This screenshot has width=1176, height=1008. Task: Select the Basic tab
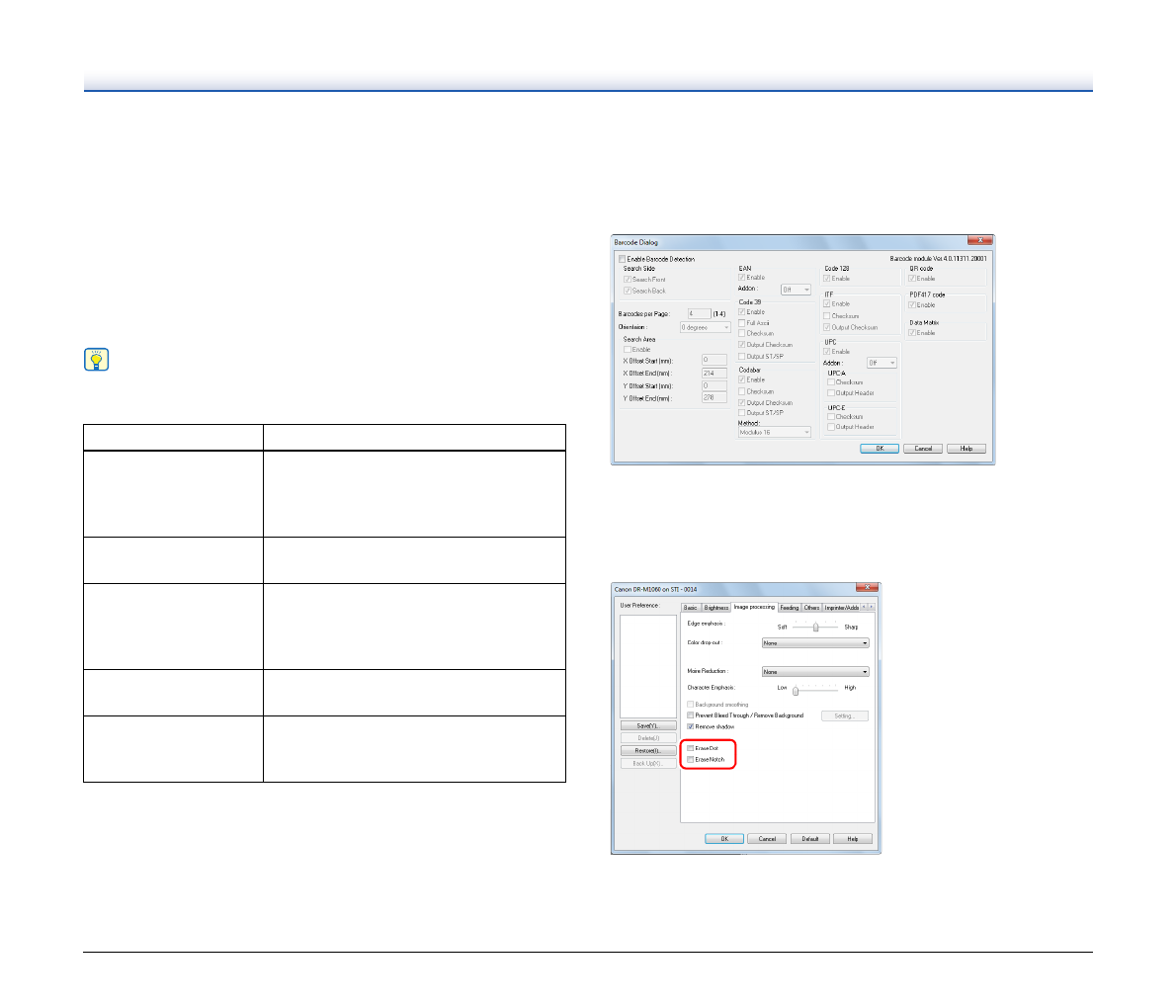coord(691,608)
